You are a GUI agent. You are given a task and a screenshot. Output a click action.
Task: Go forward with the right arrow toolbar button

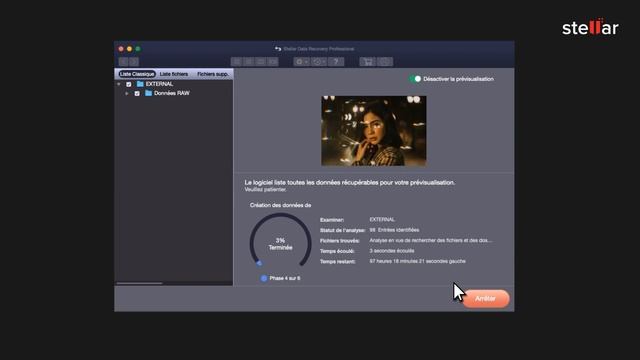click(x=134, y=62)
